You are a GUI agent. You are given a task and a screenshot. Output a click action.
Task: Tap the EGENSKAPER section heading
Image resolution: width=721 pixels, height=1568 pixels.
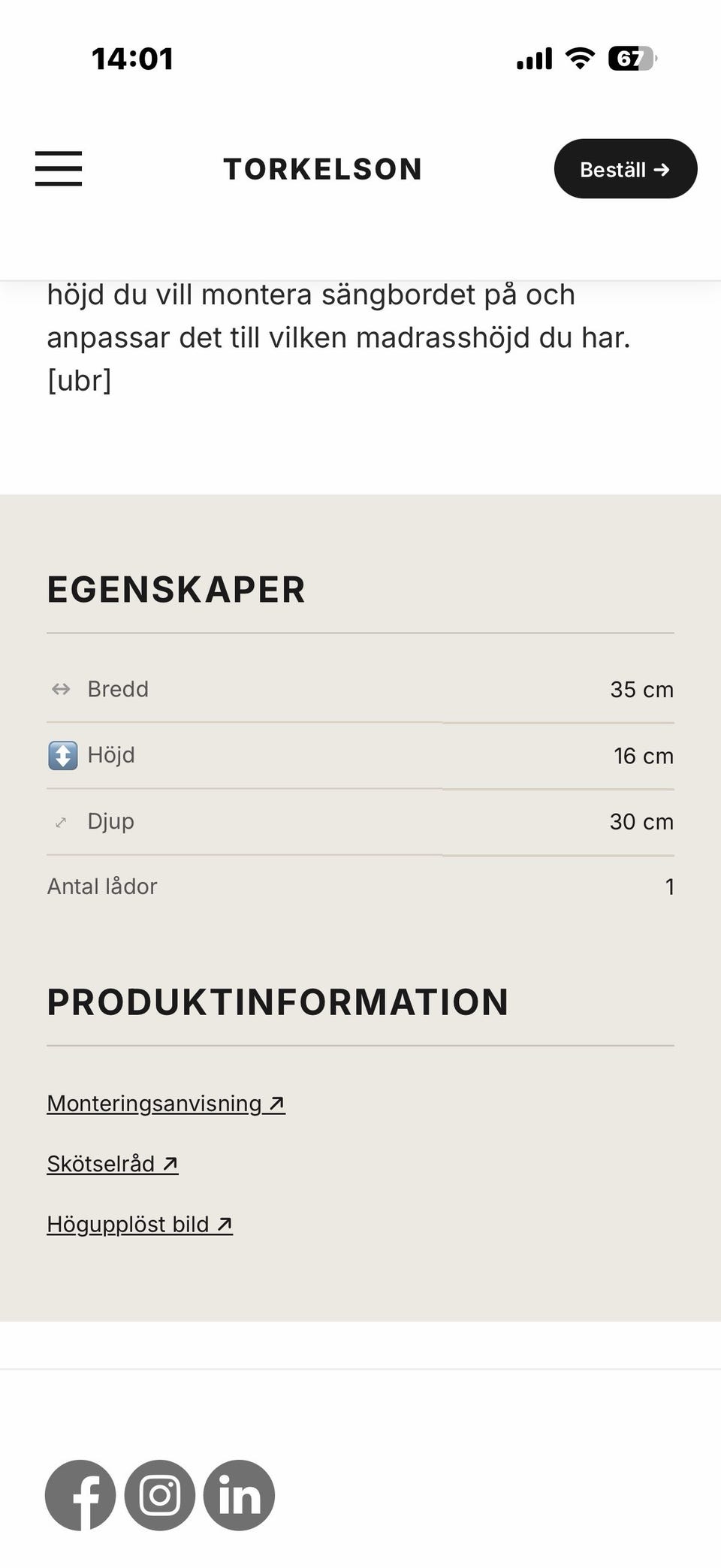(176, 590)
